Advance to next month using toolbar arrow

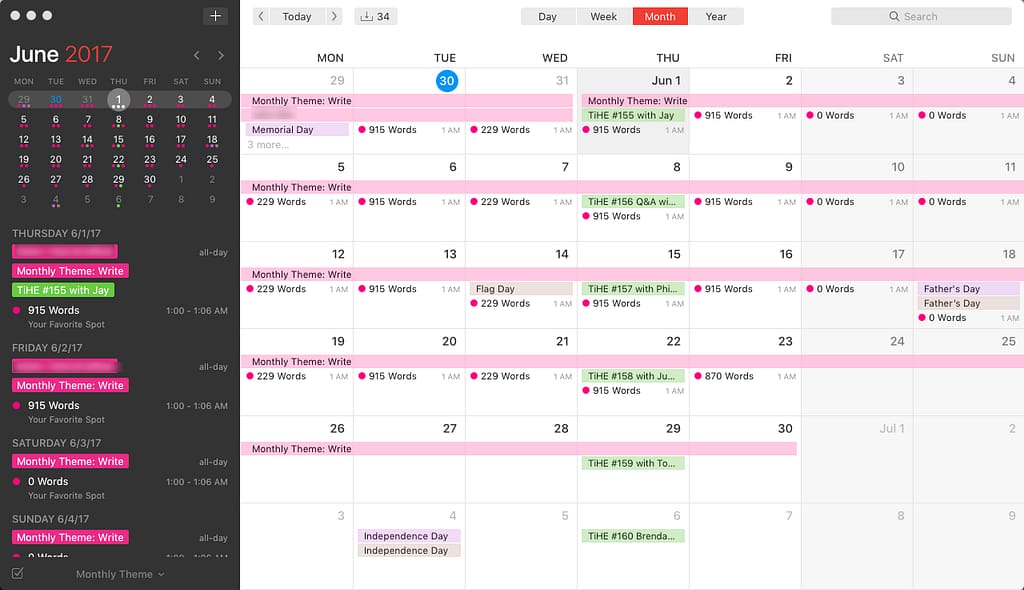pyautogui.click(x=334, y=16)
